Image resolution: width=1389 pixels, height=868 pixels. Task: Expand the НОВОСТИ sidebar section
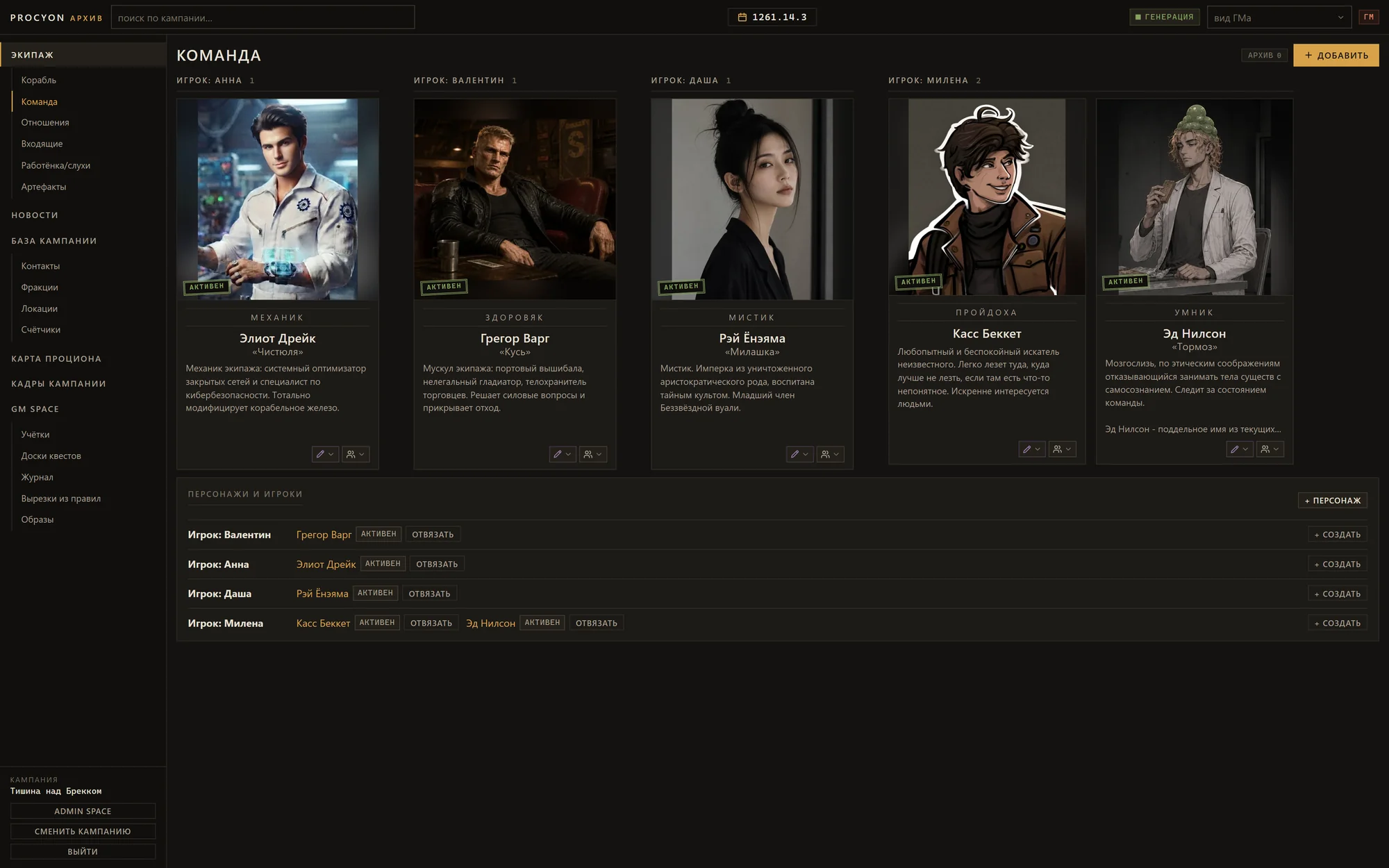35,215
